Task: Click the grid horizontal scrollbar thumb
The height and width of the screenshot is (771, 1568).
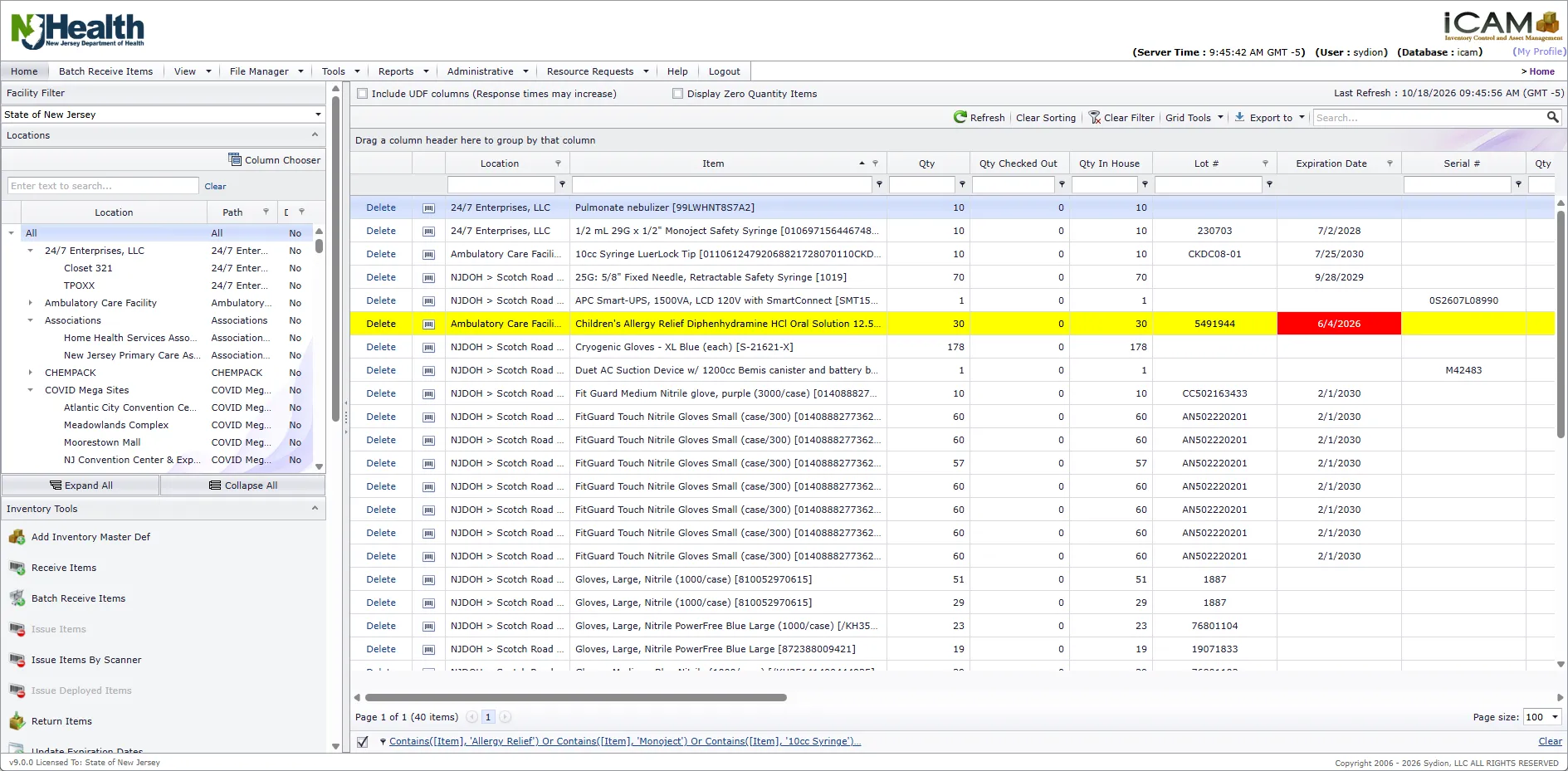Action: [x=575, y=698]
